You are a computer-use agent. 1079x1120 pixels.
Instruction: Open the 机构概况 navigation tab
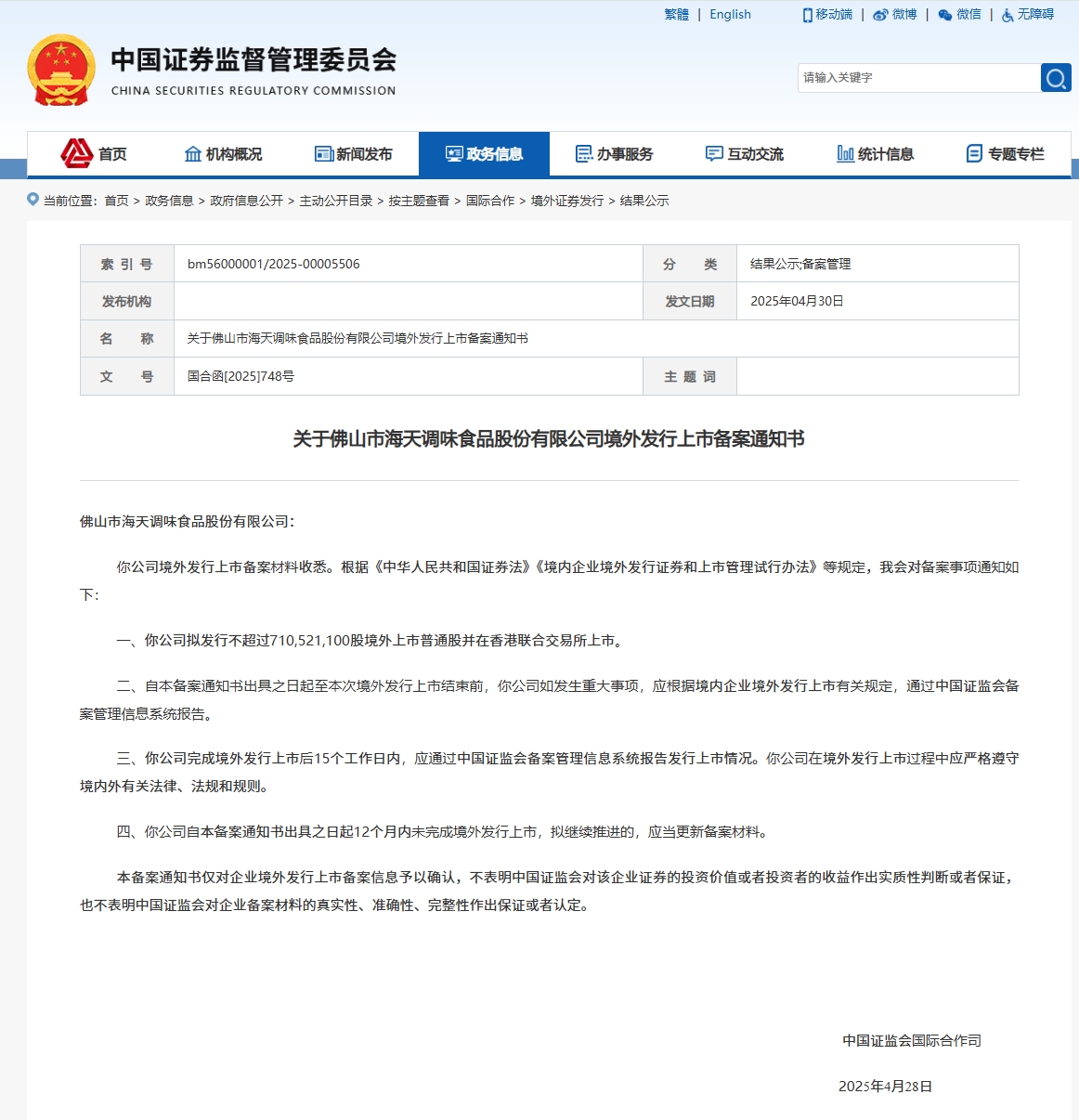click(x=223, y=154)
